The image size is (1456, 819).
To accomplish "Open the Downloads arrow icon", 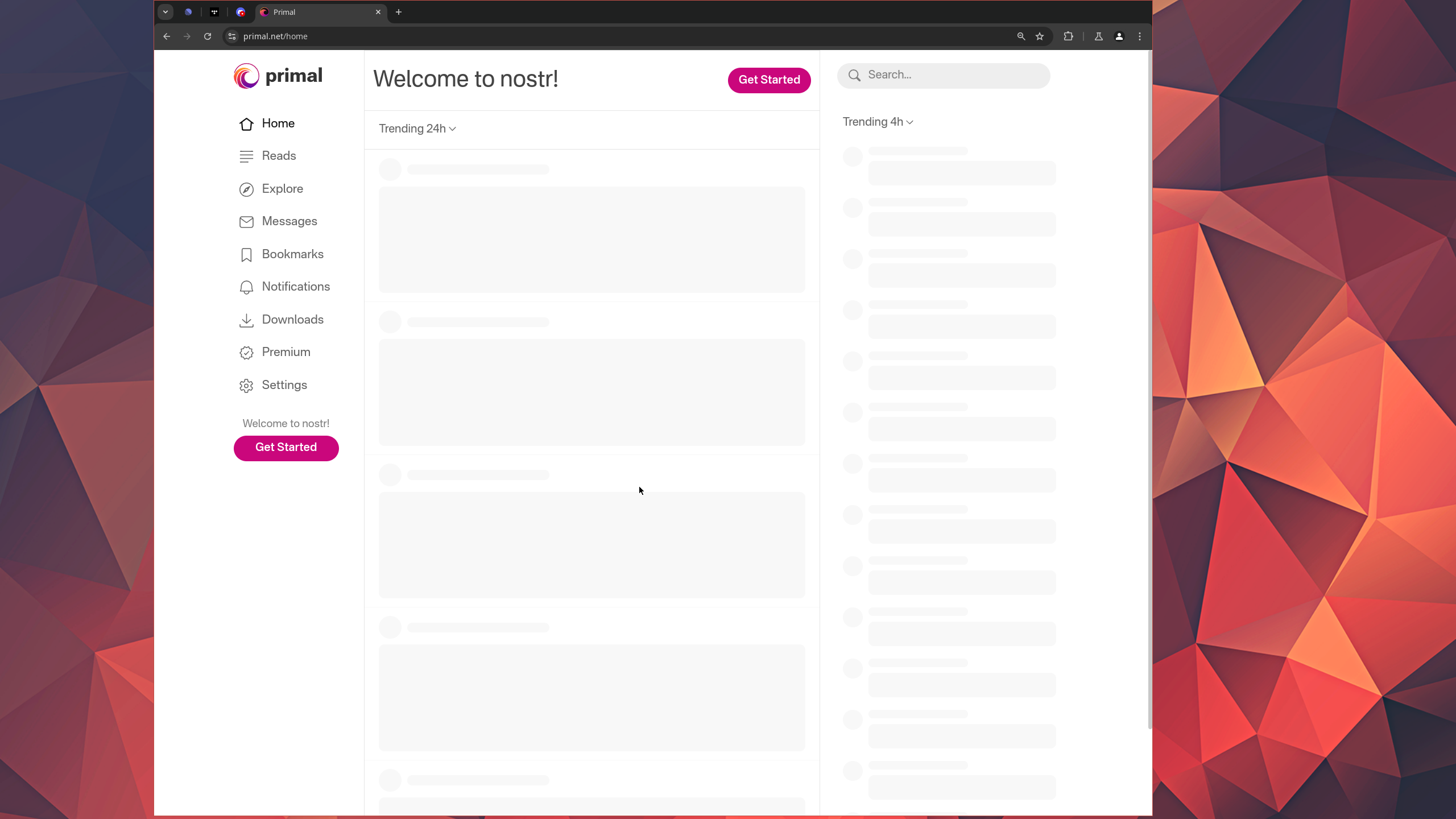I will click(x=246, y=320).
